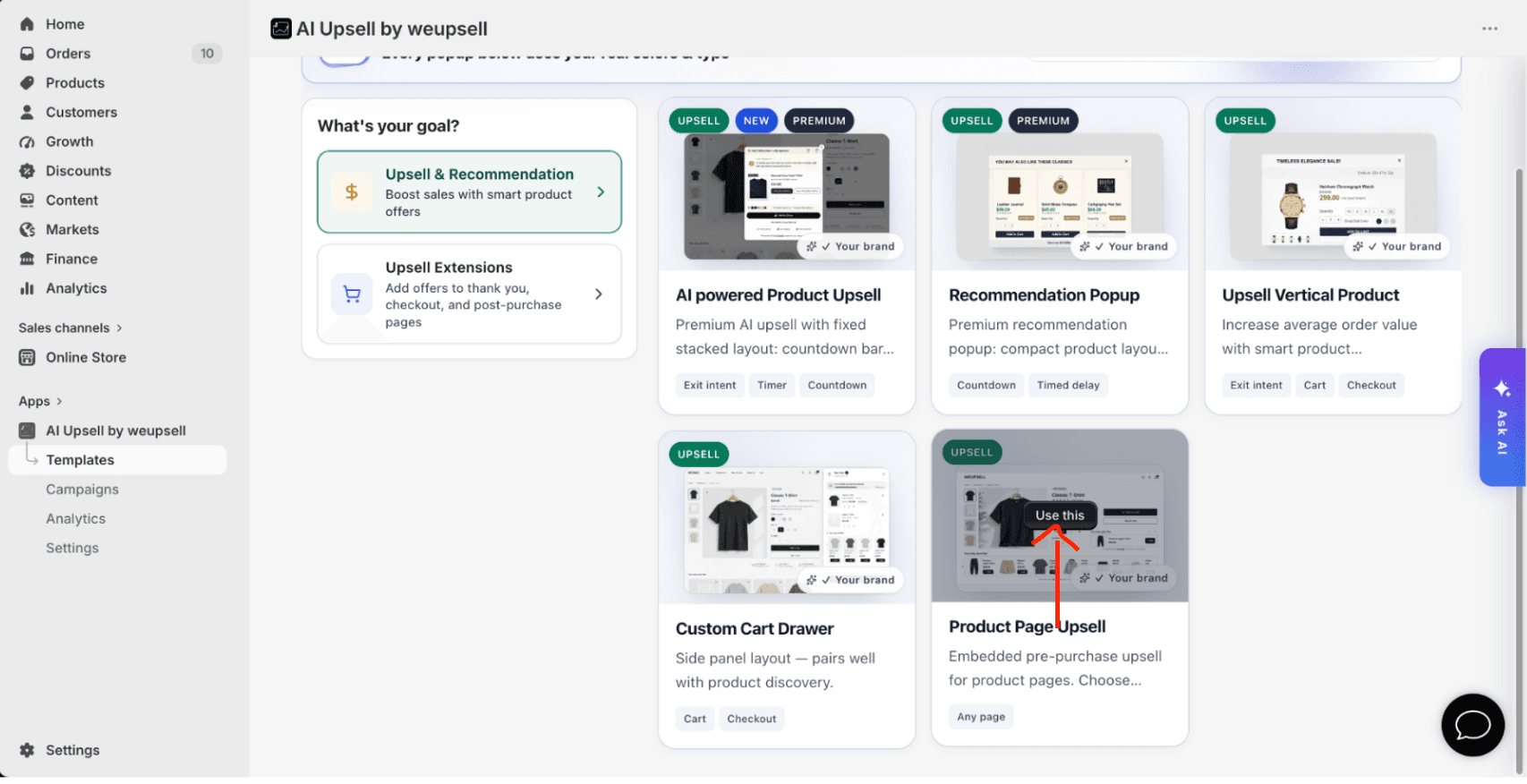The image size is (1527, 784).
Task: Click the Online Store icon
Action: (27, 358)
